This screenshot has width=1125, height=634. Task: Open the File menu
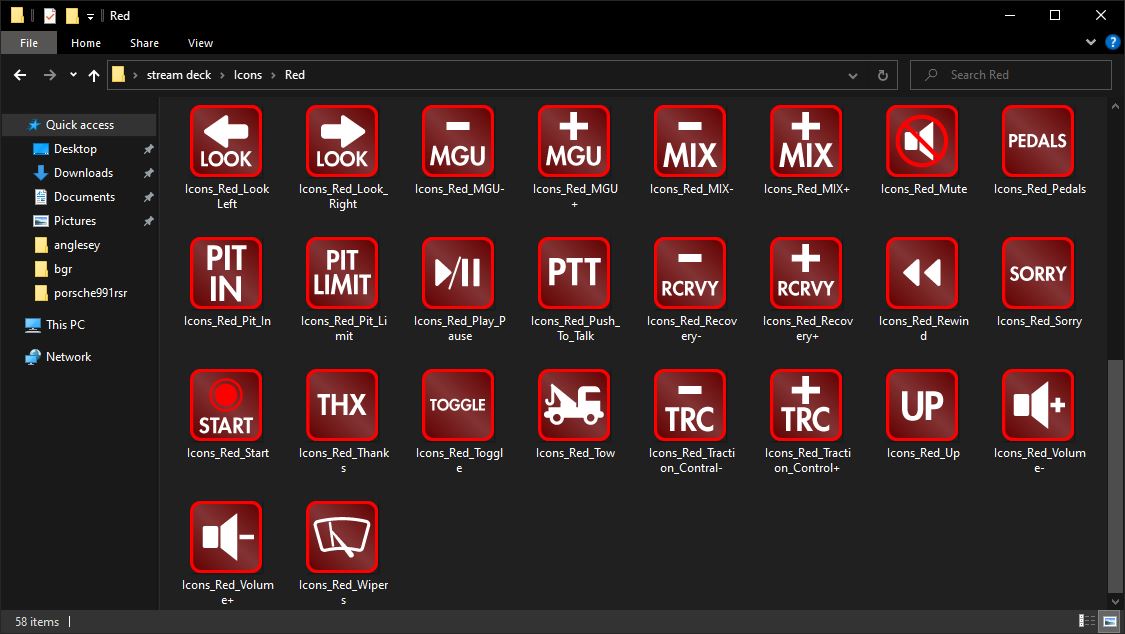pos(29,43)
